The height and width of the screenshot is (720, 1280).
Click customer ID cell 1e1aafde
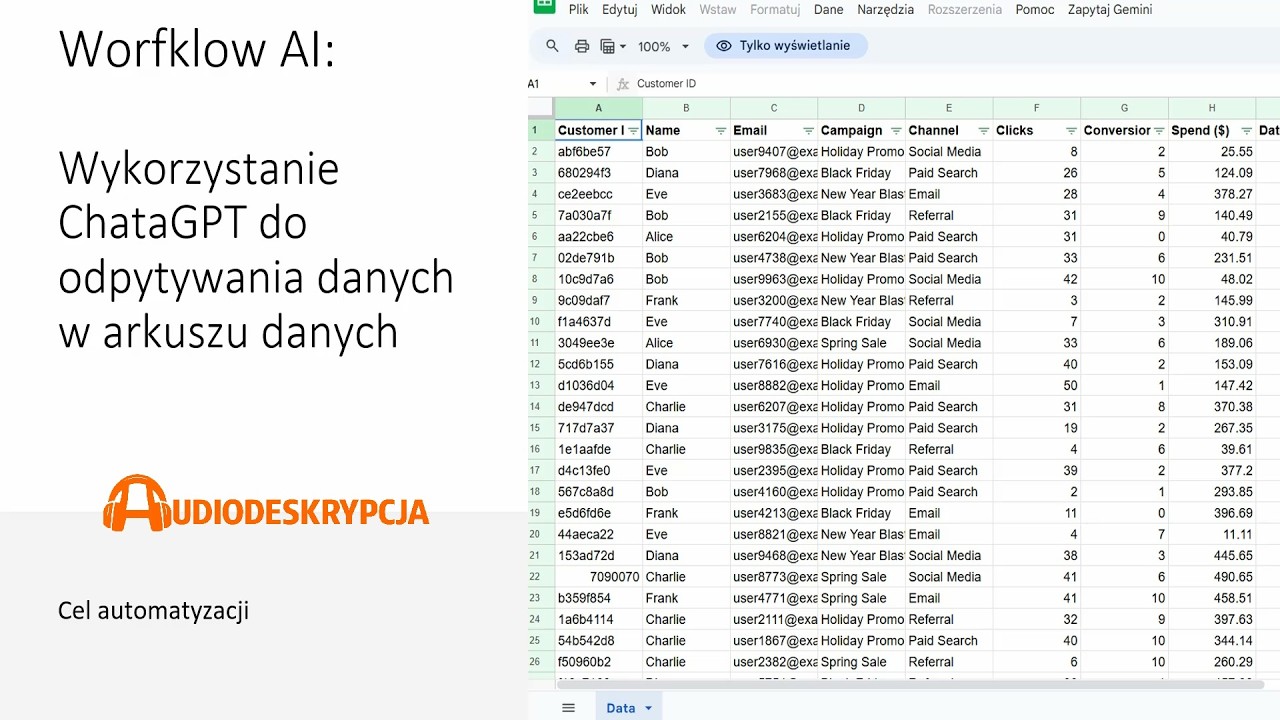pos(598,449)
